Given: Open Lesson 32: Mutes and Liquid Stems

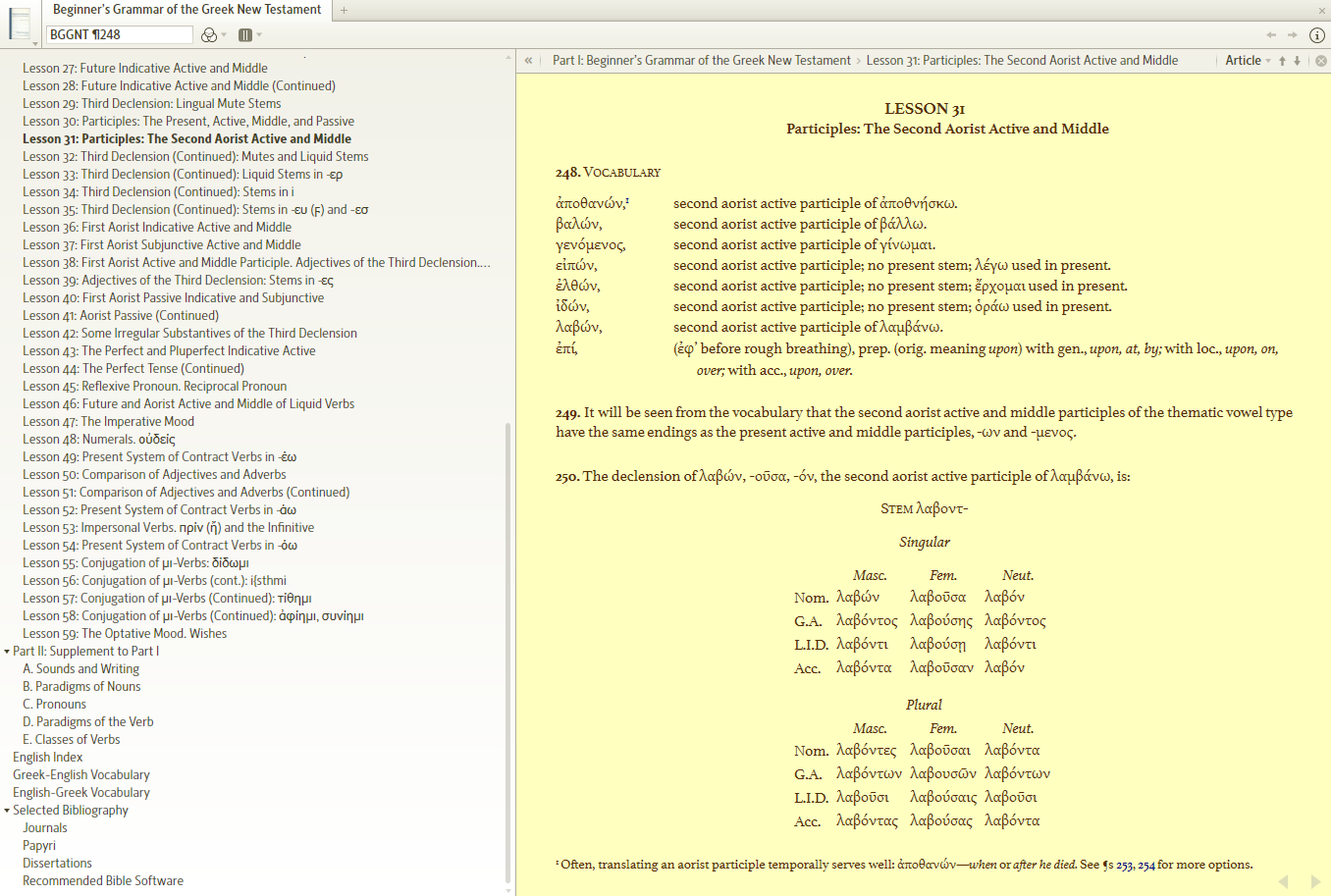Looking at the screenshot, I should pos(195,157).
